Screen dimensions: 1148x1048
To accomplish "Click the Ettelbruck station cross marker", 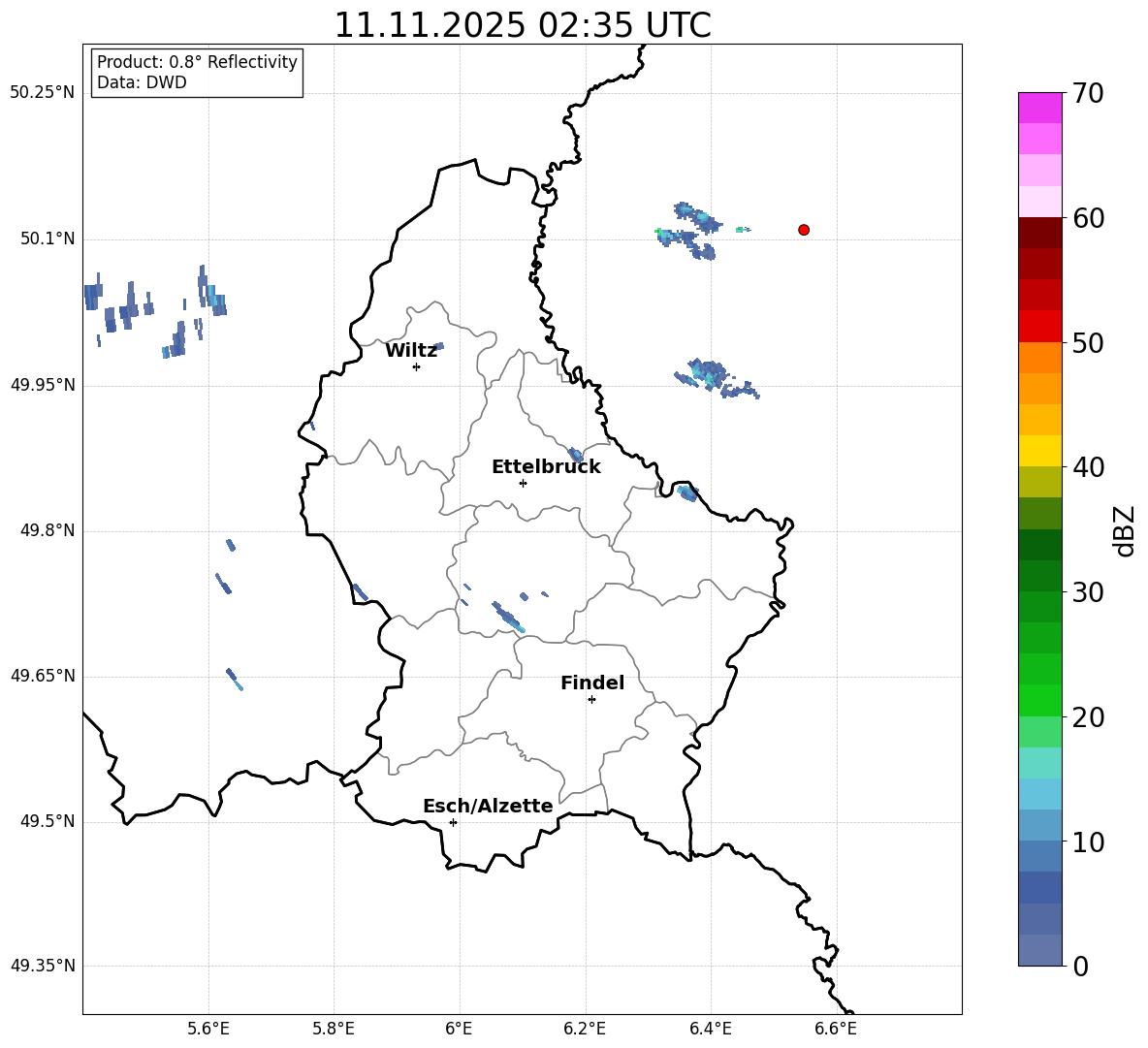I will [x=523, y=483].
